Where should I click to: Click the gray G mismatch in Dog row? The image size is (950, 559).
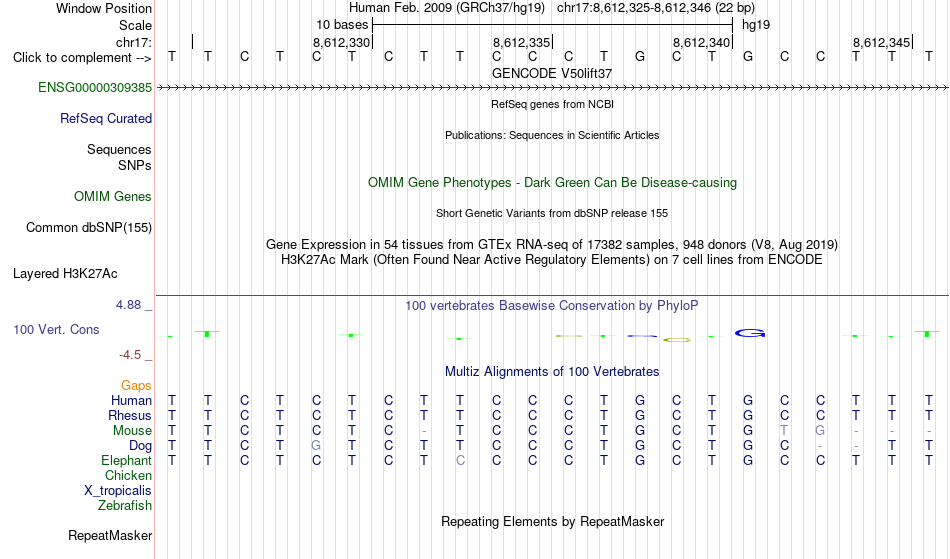(316, 446)
